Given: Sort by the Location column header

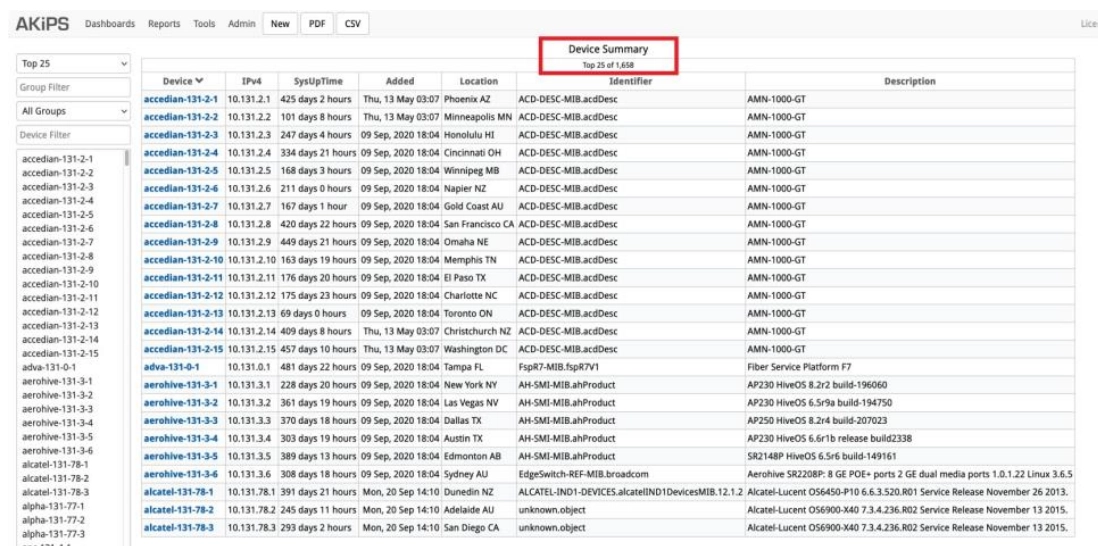Looking at the screenshot, I should coord(478,81).
